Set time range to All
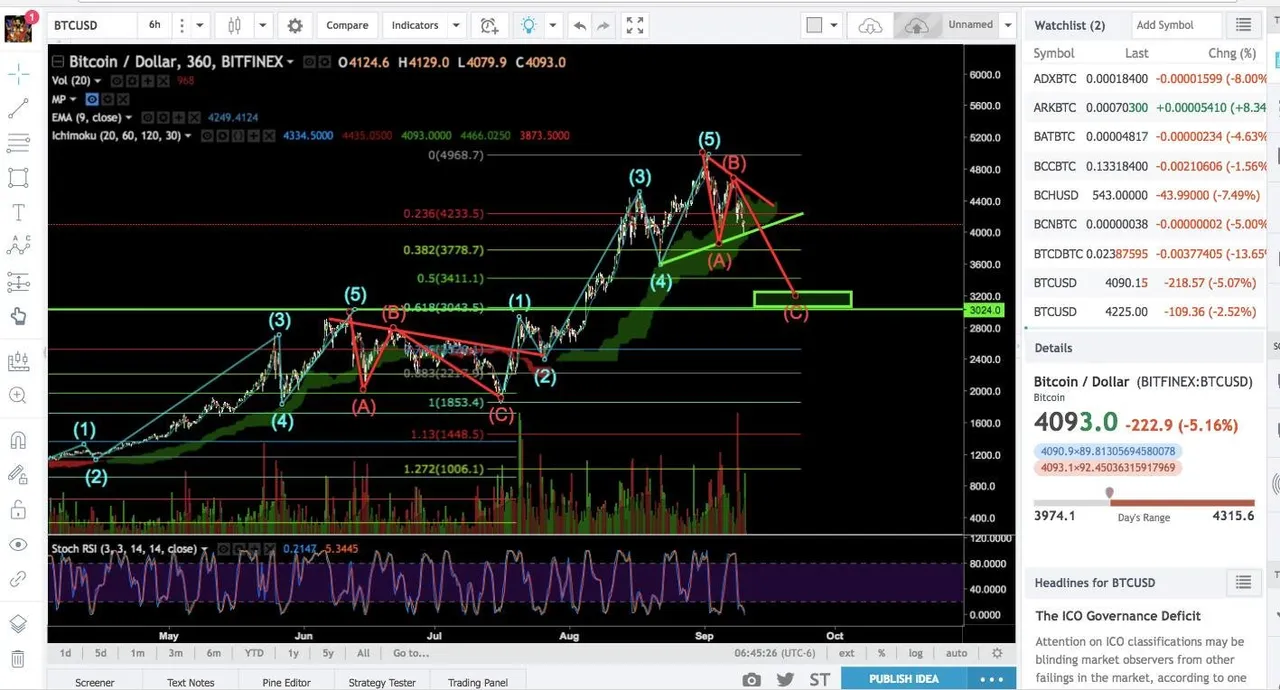 (363, 653)
